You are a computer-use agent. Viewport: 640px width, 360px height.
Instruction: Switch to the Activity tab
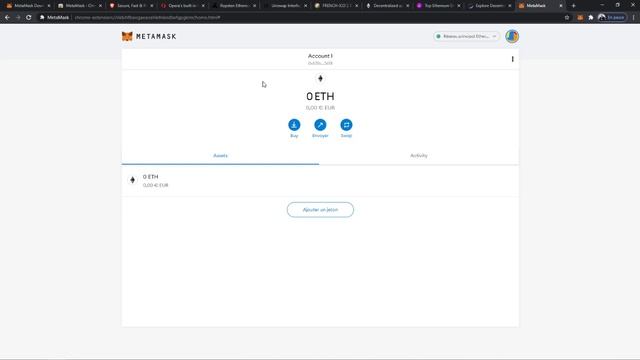(x=419, y=156)
